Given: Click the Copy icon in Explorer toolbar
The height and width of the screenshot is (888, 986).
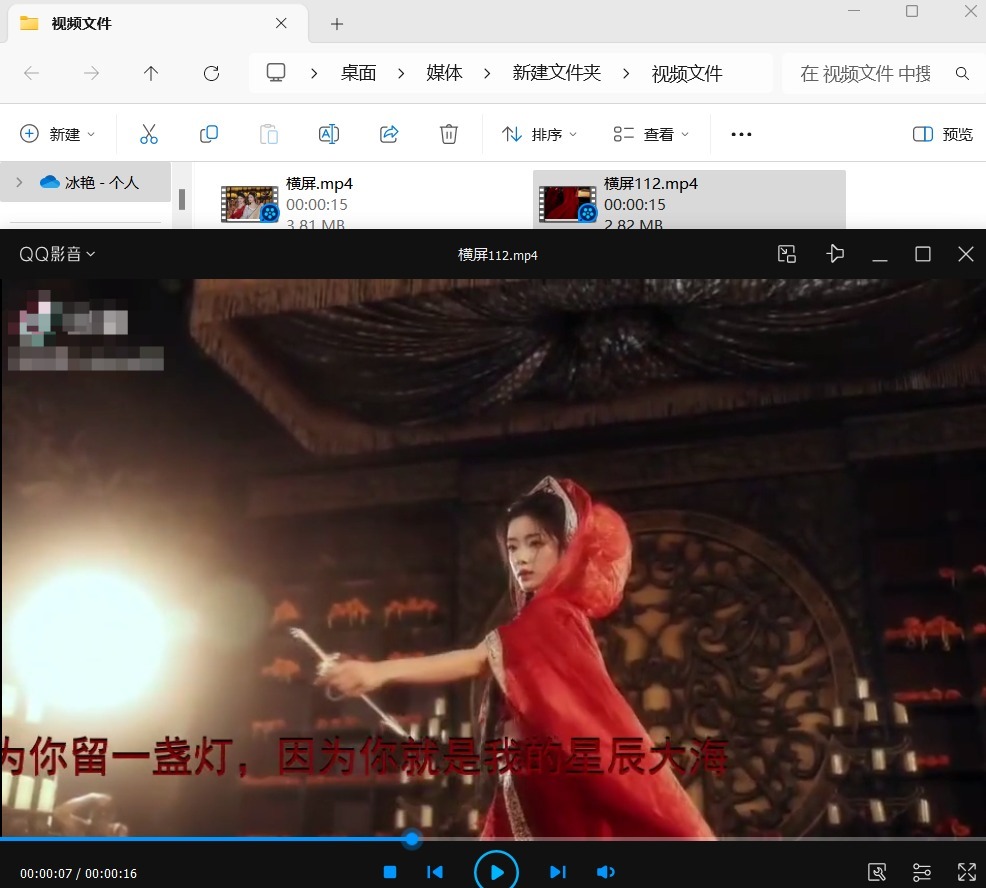Looking at the screenshot, I should pos(209,134).
